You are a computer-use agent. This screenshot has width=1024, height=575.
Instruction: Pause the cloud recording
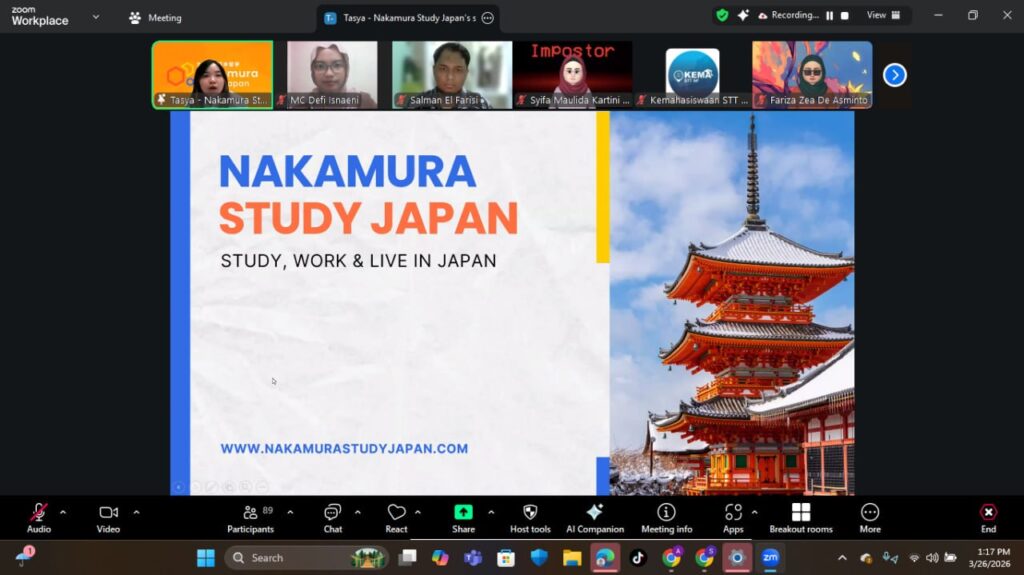coord(829,16)
